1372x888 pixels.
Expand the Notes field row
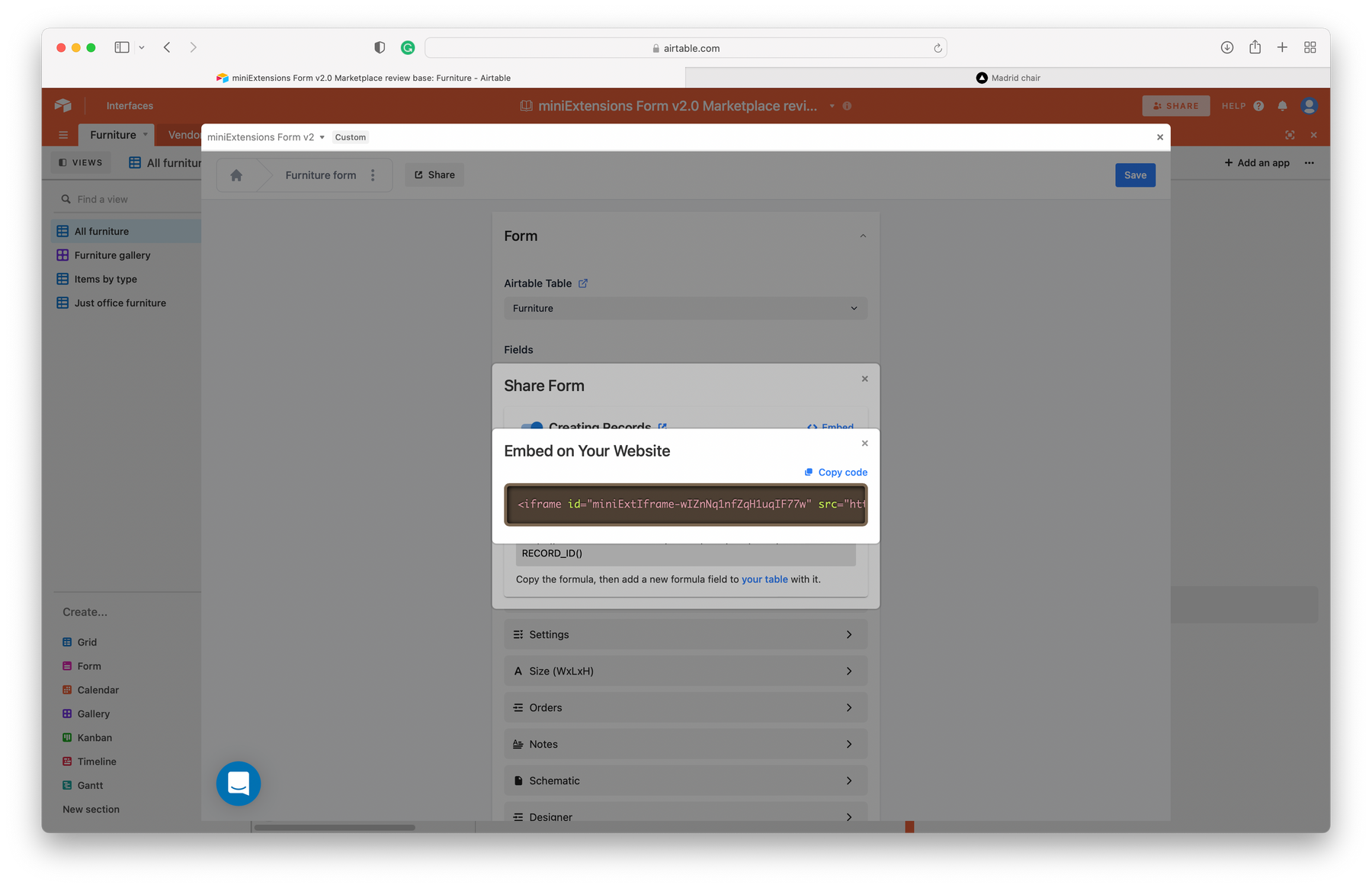point(685,745)
